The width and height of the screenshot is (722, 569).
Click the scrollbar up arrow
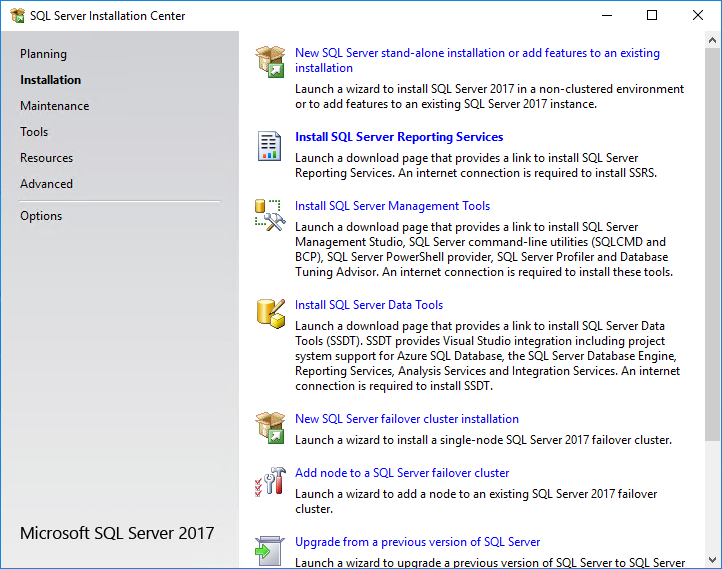712,41
